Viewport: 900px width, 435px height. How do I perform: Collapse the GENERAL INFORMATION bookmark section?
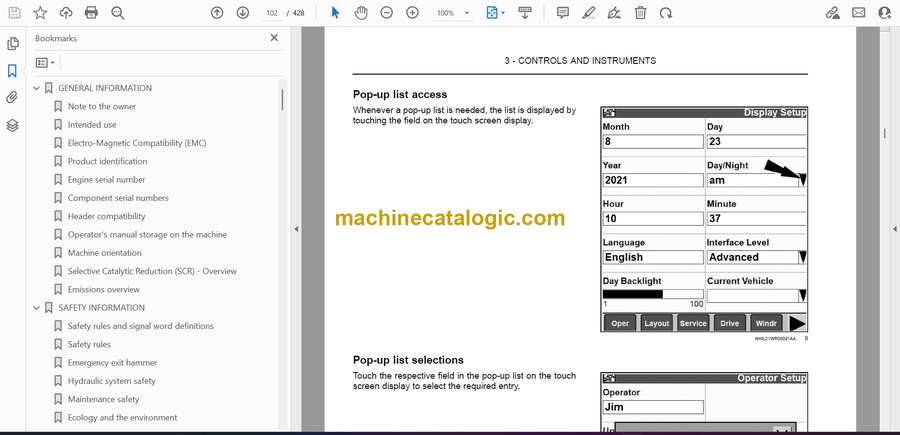[37, 88]
